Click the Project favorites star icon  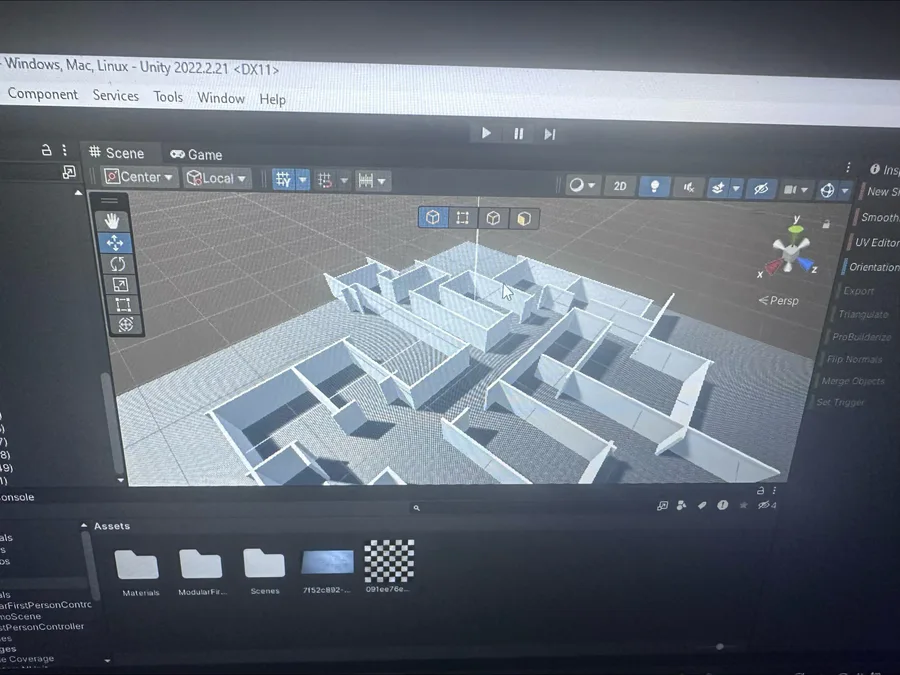744,505
